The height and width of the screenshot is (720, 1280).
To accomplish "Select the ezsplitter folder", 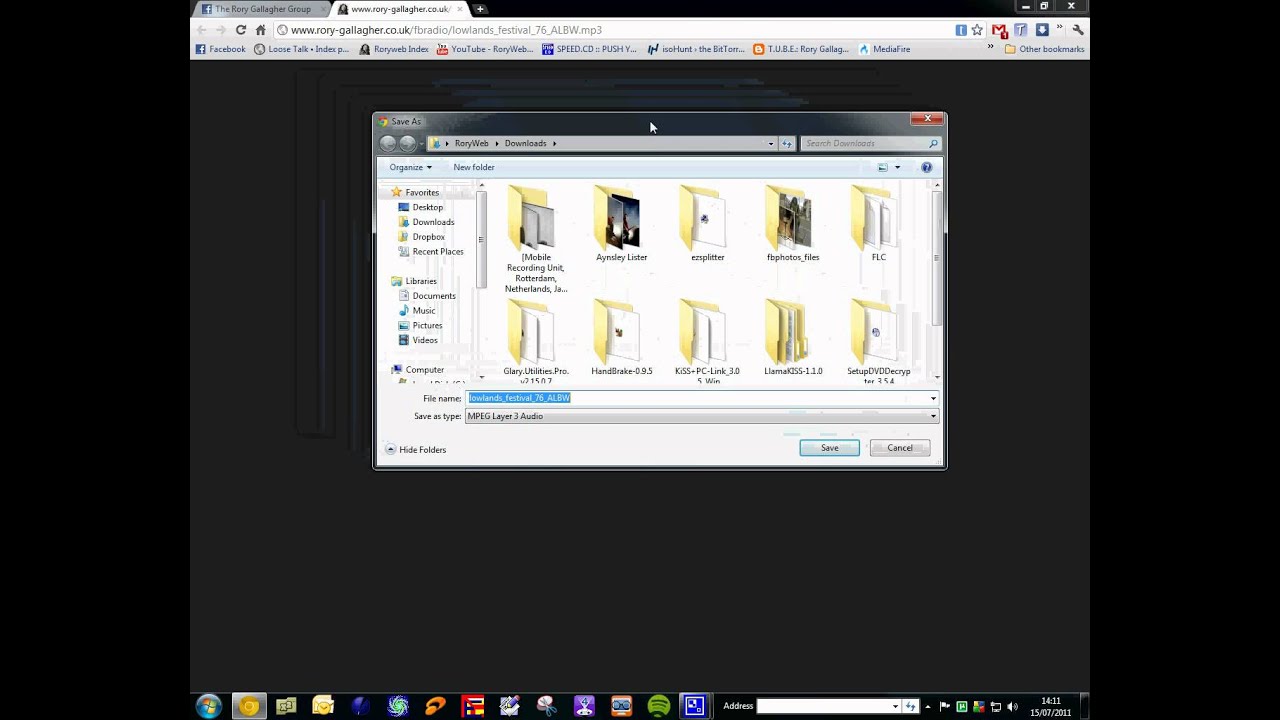I will [x=707, y=224].
